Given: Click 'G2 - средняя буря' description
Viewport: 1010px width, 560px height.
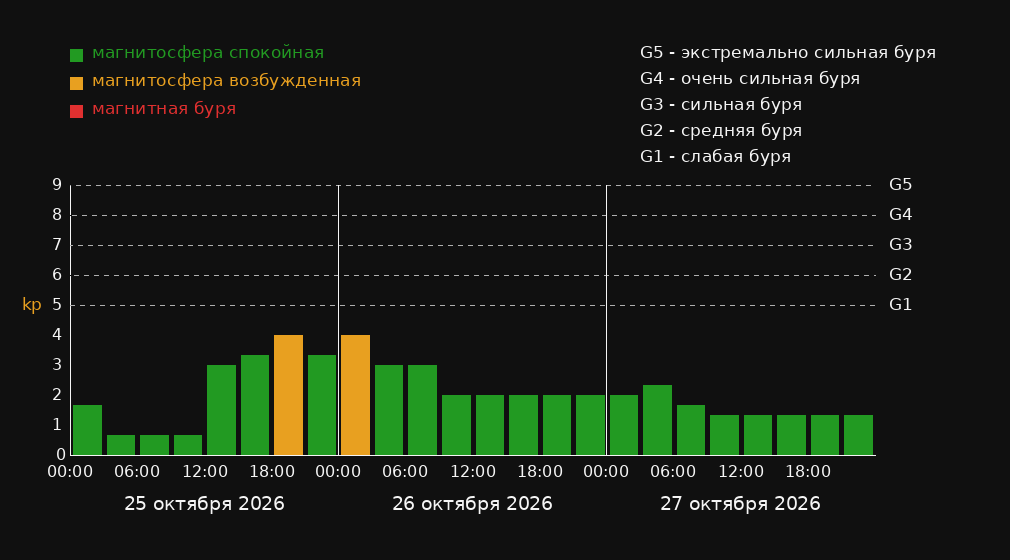Looking at the screenshot, I should [x=721, y=131].
